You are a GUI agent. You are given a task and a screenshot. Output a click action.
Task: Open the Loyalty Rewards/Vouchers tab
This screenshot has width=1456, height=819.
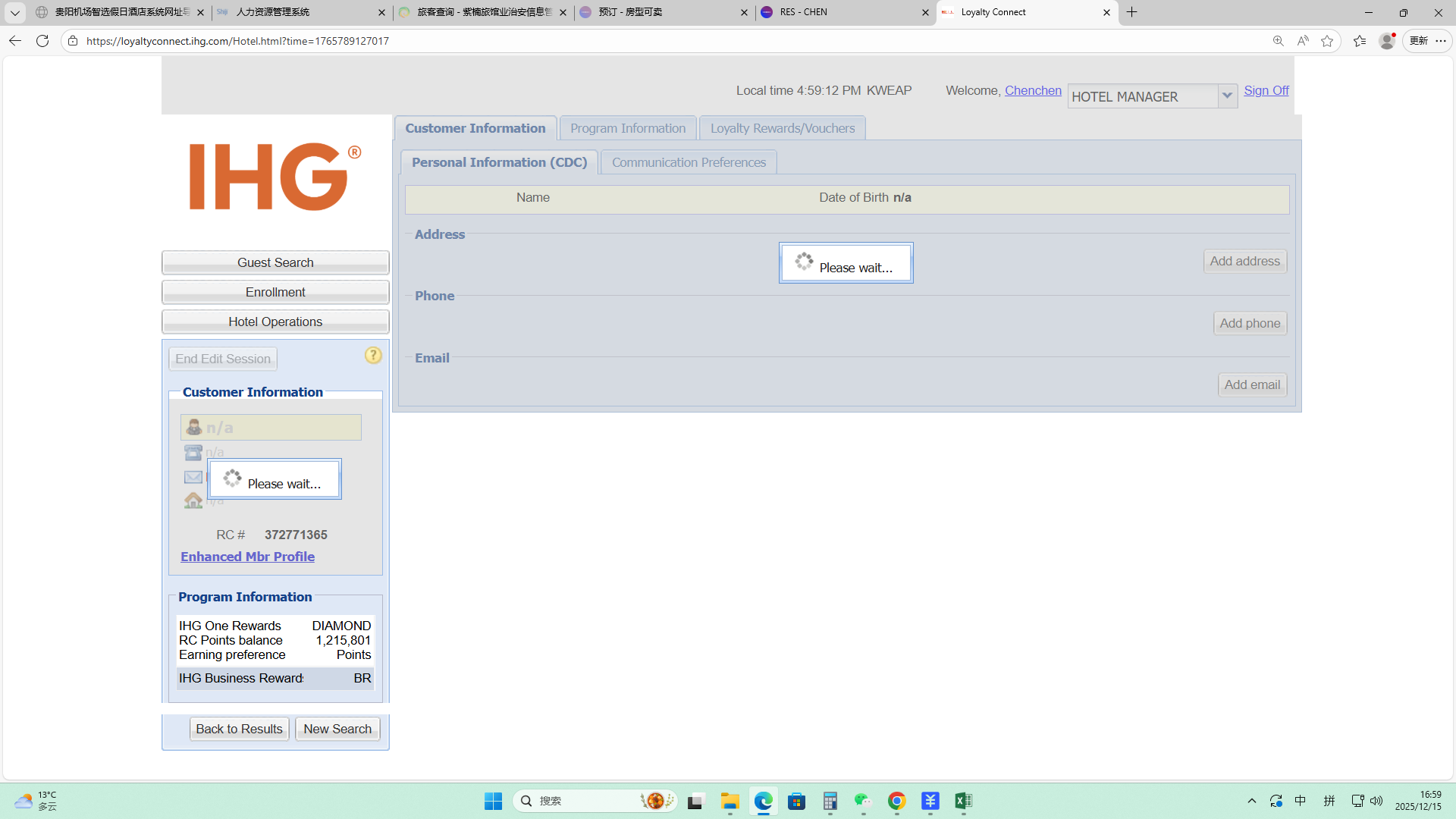pos(782,128)
